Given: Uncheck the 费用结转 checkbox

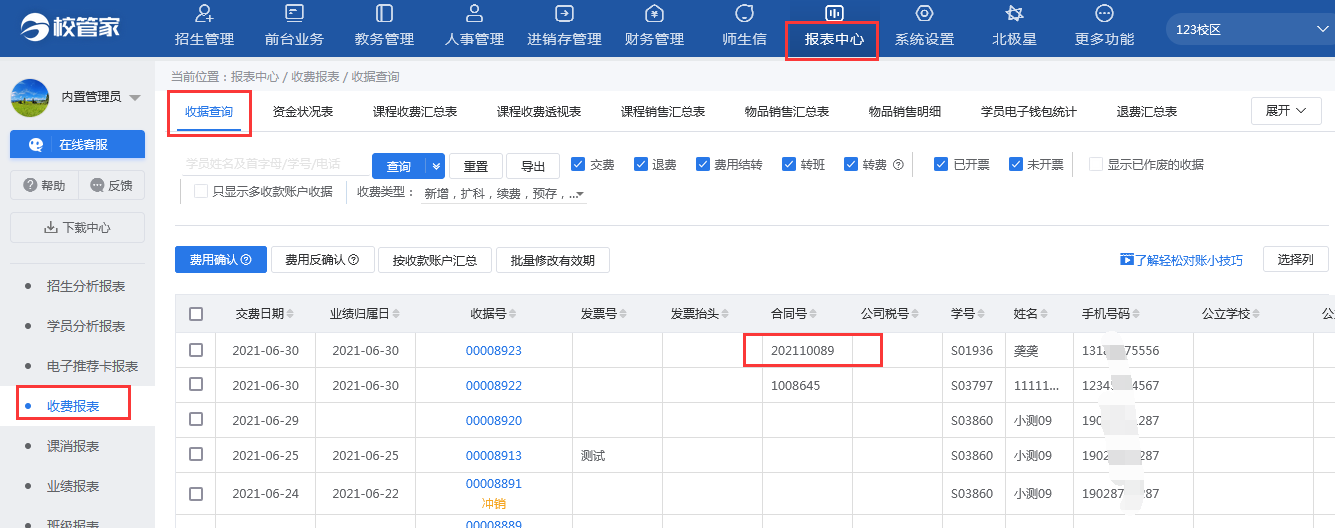Looking at the screenshot, I should point(702,164).
